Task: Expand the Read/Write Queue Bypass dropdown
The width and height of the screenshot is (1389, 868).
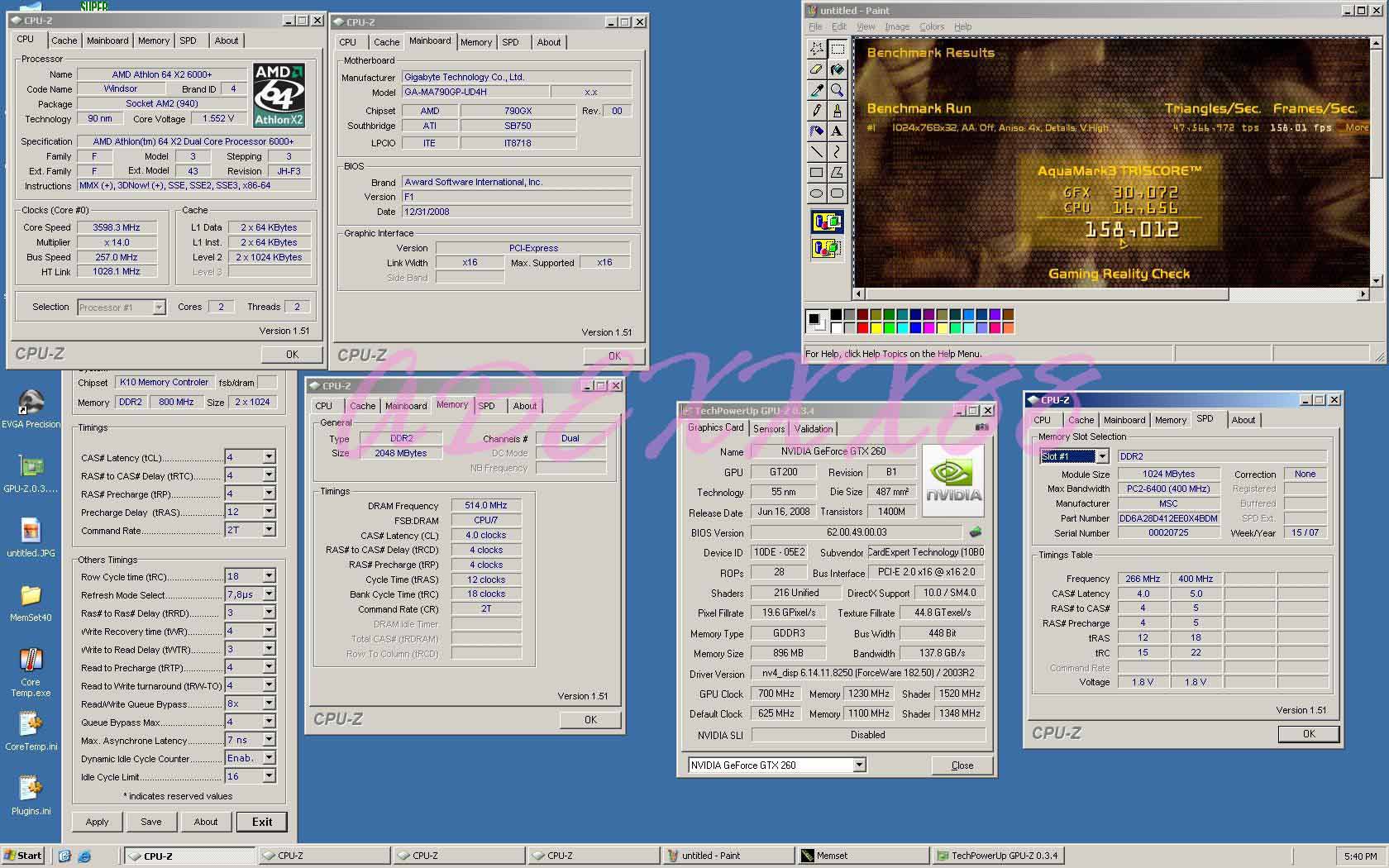Action: tap(269, 703)
